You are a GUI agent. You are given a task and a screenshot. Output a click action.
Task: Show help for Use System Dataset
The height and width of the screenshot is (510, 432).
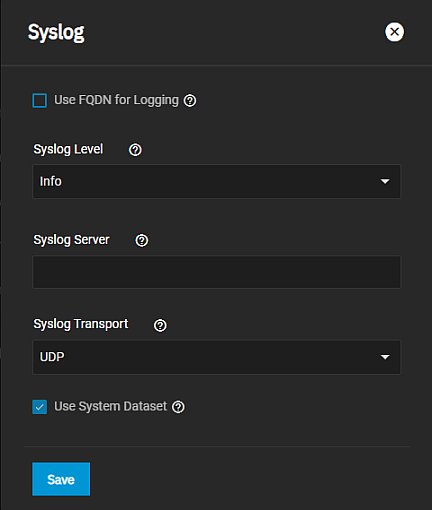[178, 407]
